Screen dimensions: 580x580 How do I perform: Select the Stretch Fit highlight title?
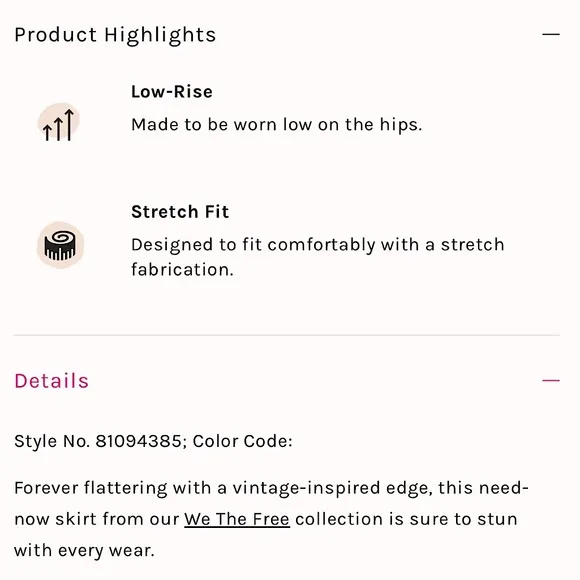[180, 212]
